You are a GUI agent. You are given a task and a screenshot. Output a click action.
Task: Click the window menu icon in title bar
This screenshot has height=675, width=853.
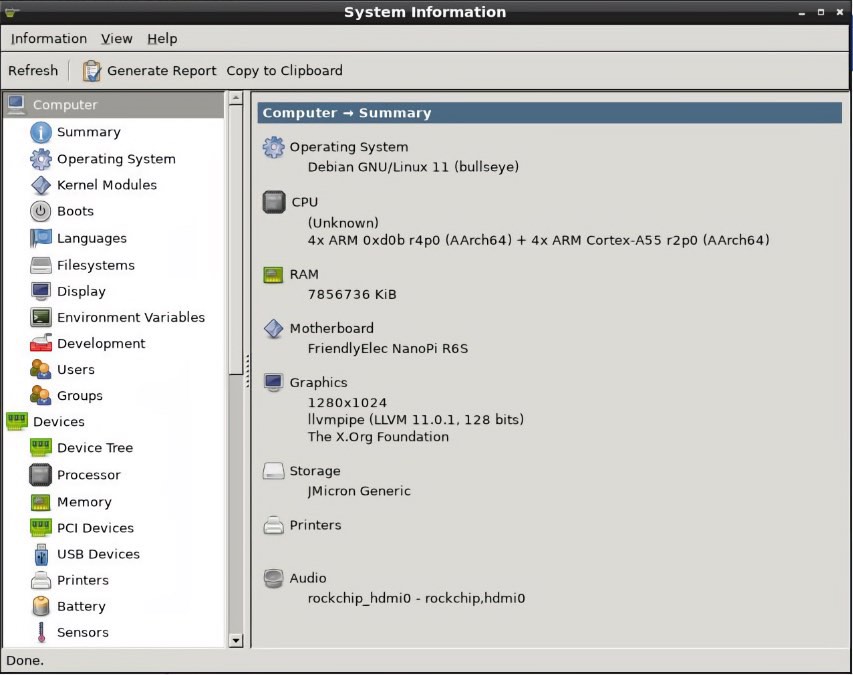11,12
